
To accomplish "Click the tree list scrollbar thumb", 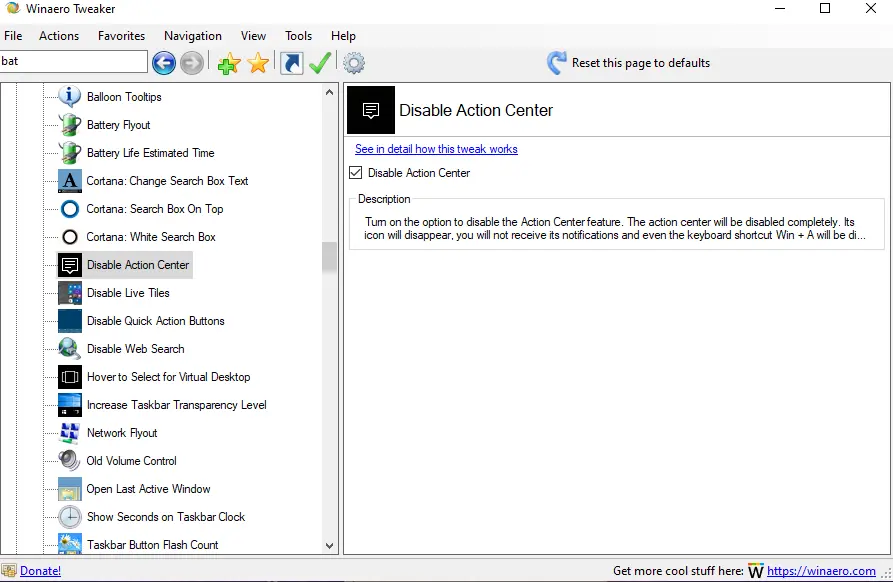I will 329,257.
